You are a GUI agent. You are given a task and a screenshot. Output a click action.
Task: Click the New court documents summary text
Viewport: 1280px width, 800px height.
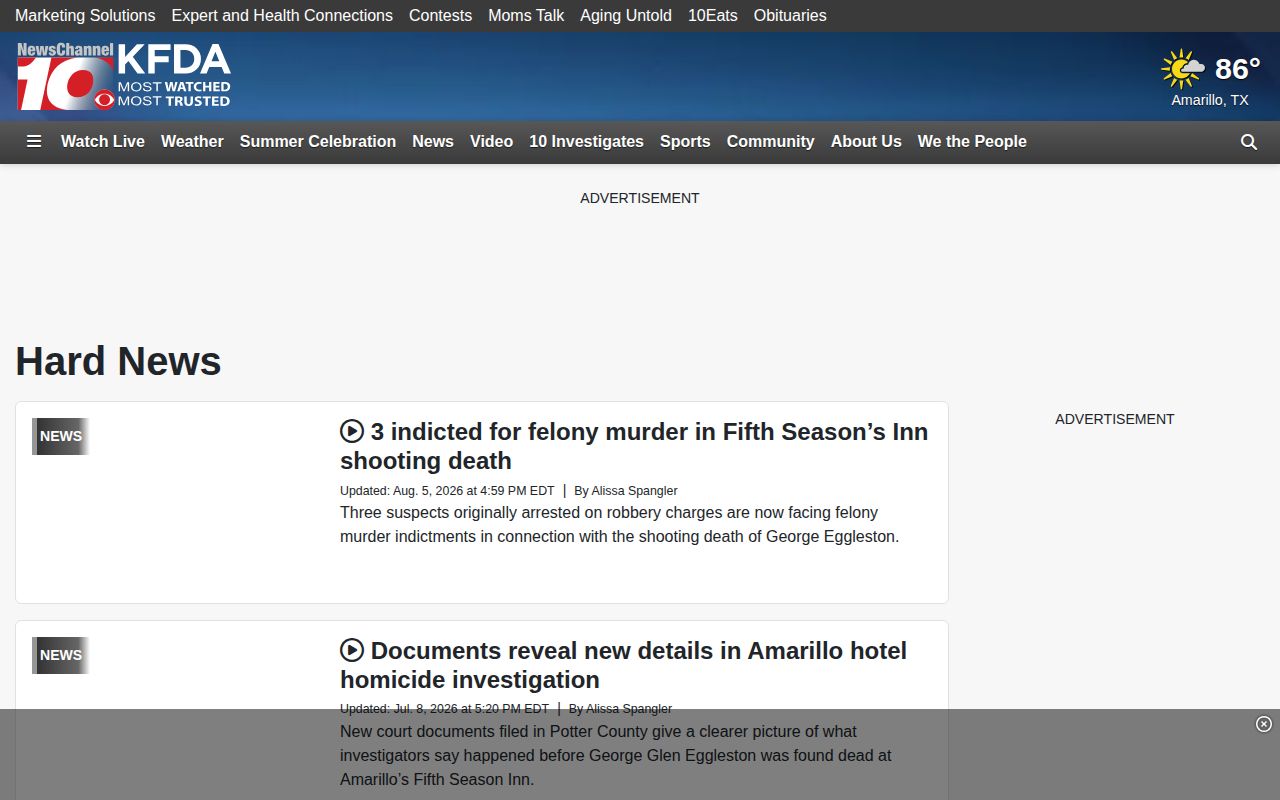tap(615, 755)
